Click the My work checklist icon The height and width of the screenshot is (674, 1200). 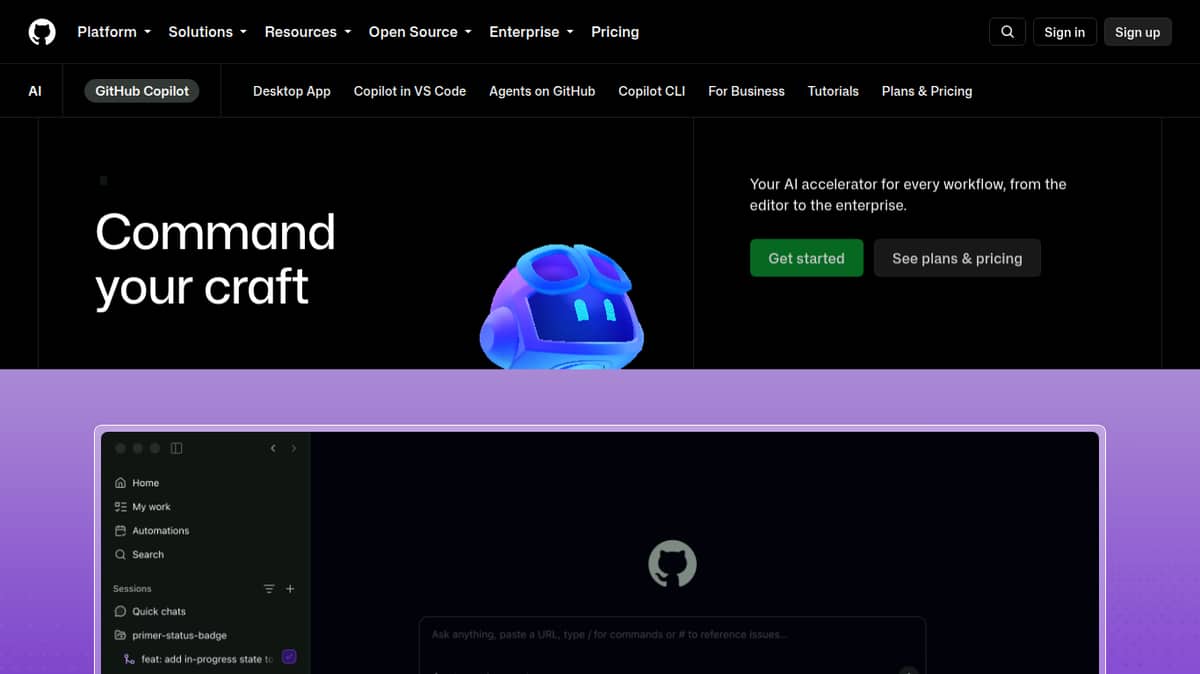point(121,507)
